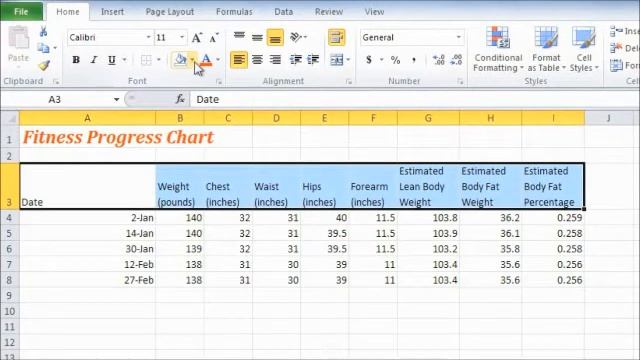This screenshot has height=360, width=640.
Task: Center the cell text horizontally
Action: (257, 60)
